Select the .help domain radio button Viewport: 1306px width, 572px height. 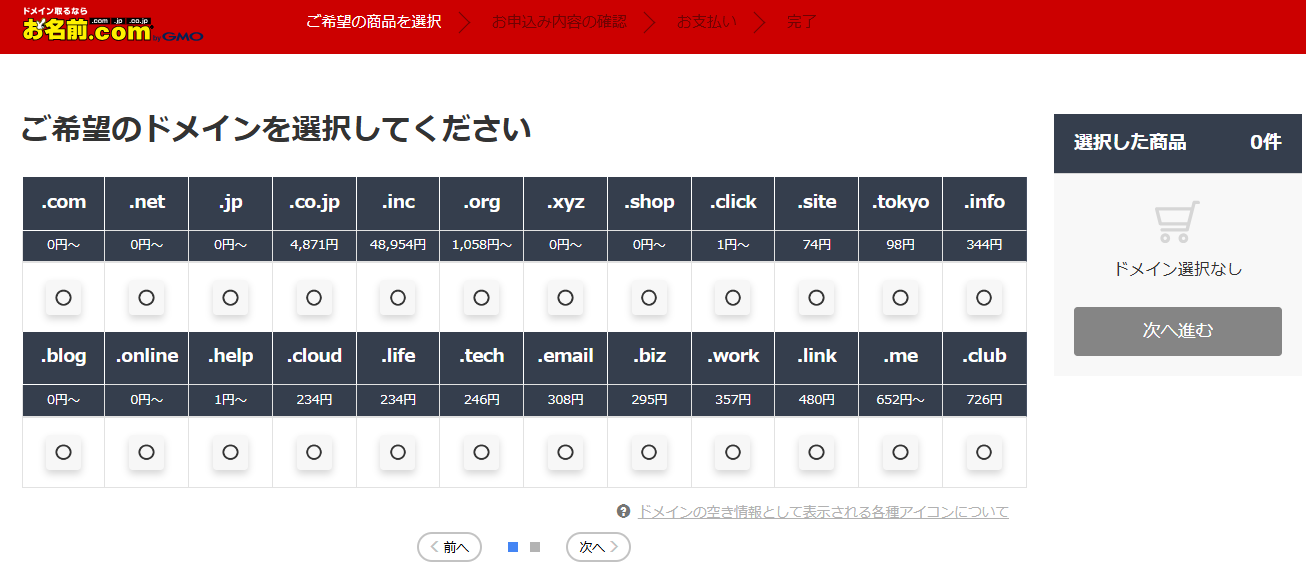(x=230, y=452)
